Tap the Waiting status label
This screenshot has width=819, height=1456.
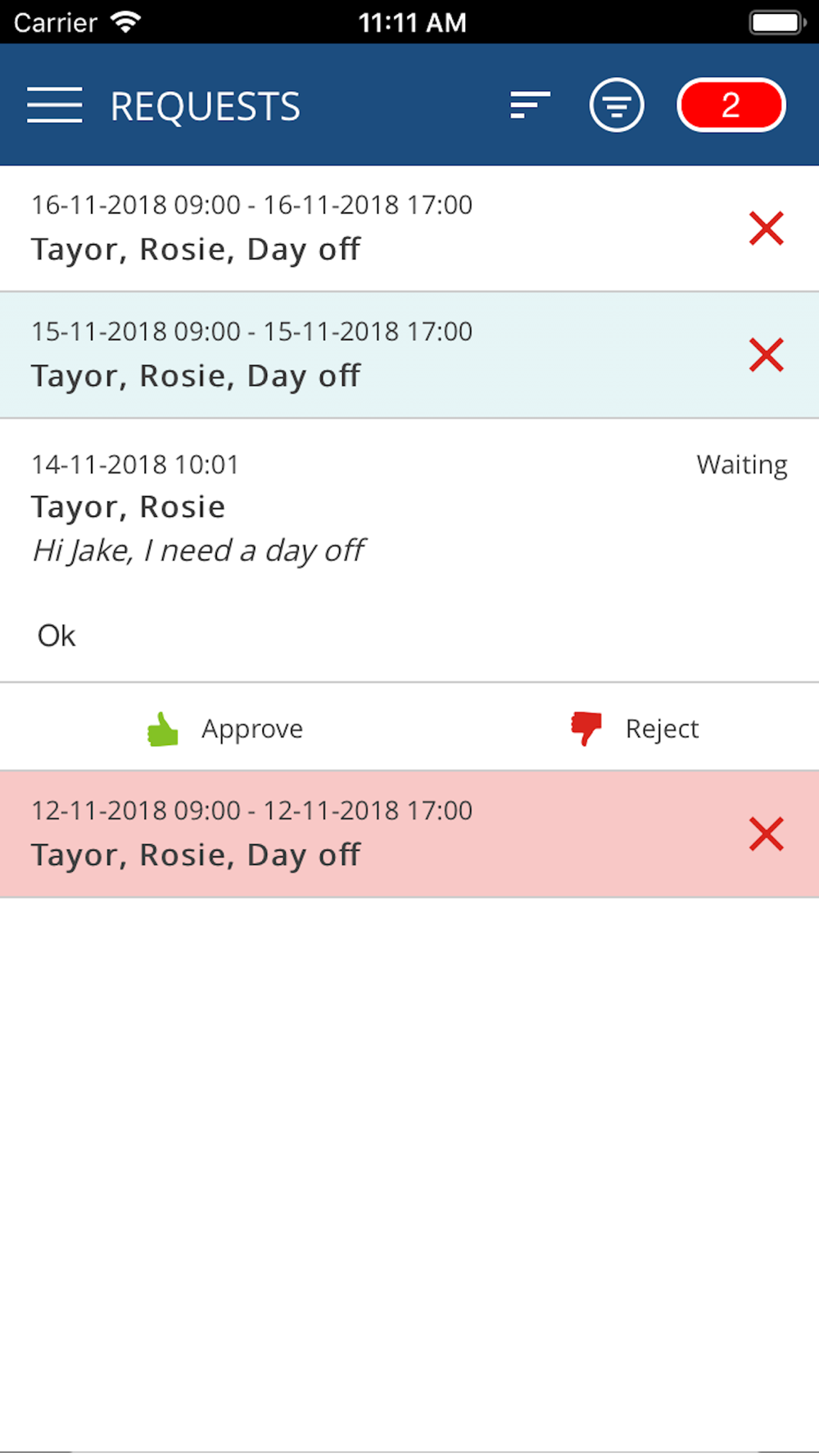coord(741,465)
